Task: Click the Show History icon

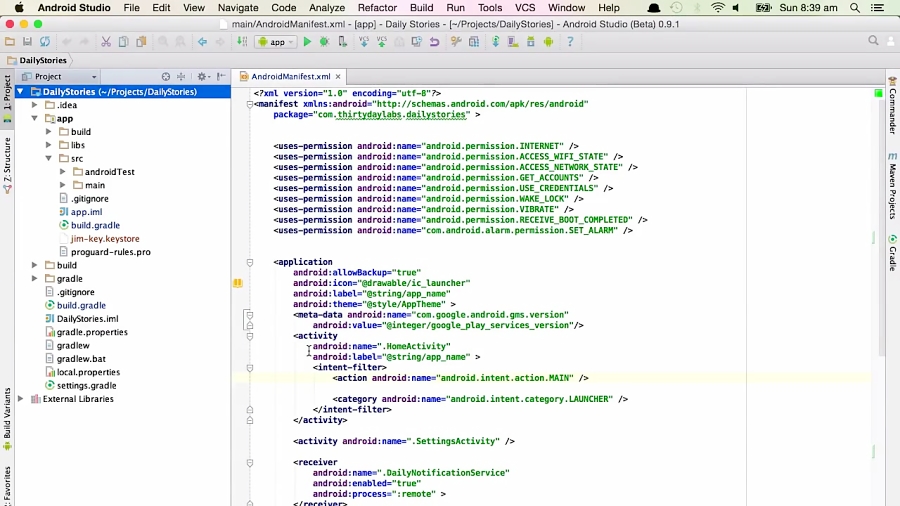Action: pyautogui.click(x=417, y=42)
